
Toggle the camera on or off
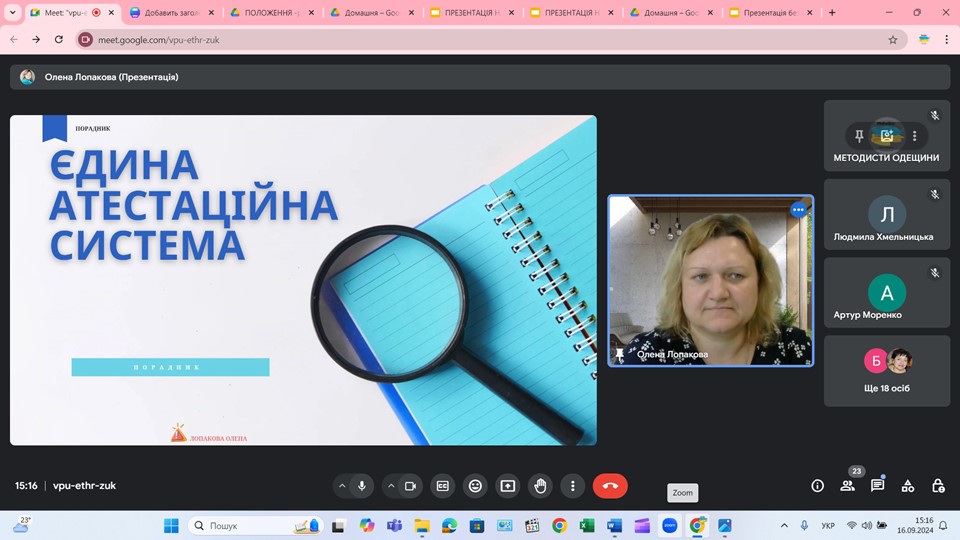pos(410,486)
